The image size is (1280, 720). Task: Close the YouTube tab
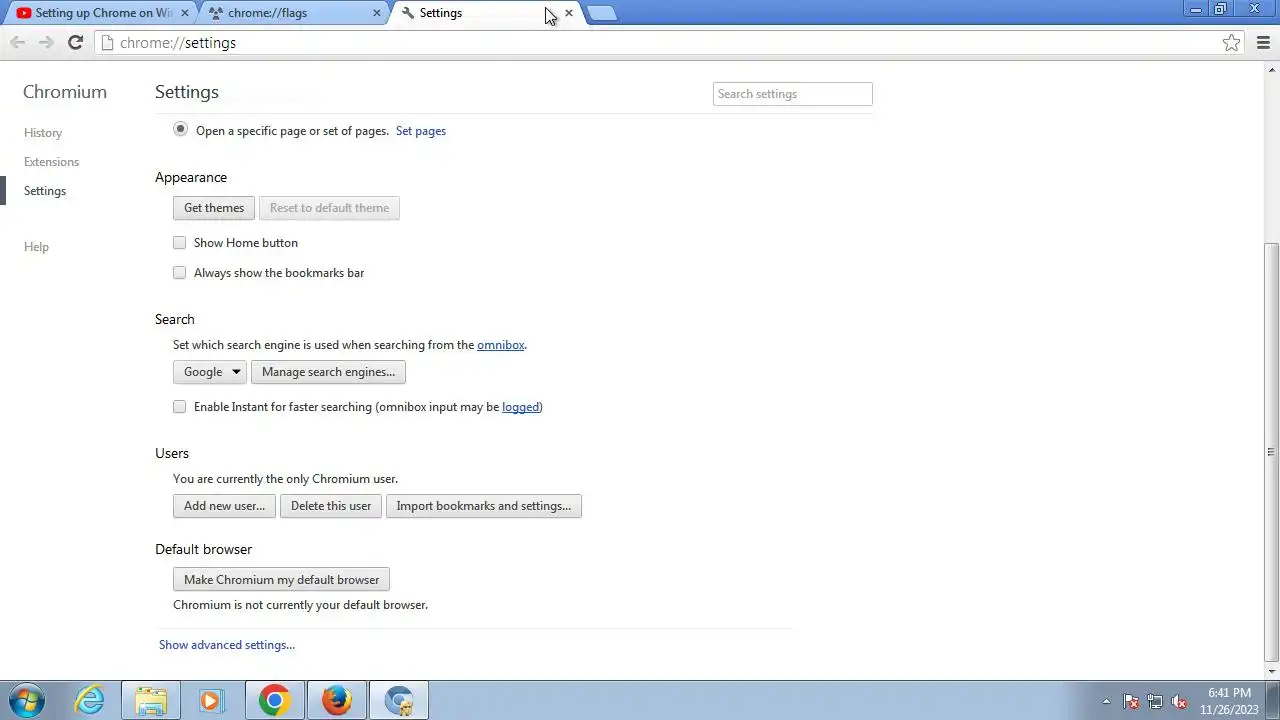point(184,13)
